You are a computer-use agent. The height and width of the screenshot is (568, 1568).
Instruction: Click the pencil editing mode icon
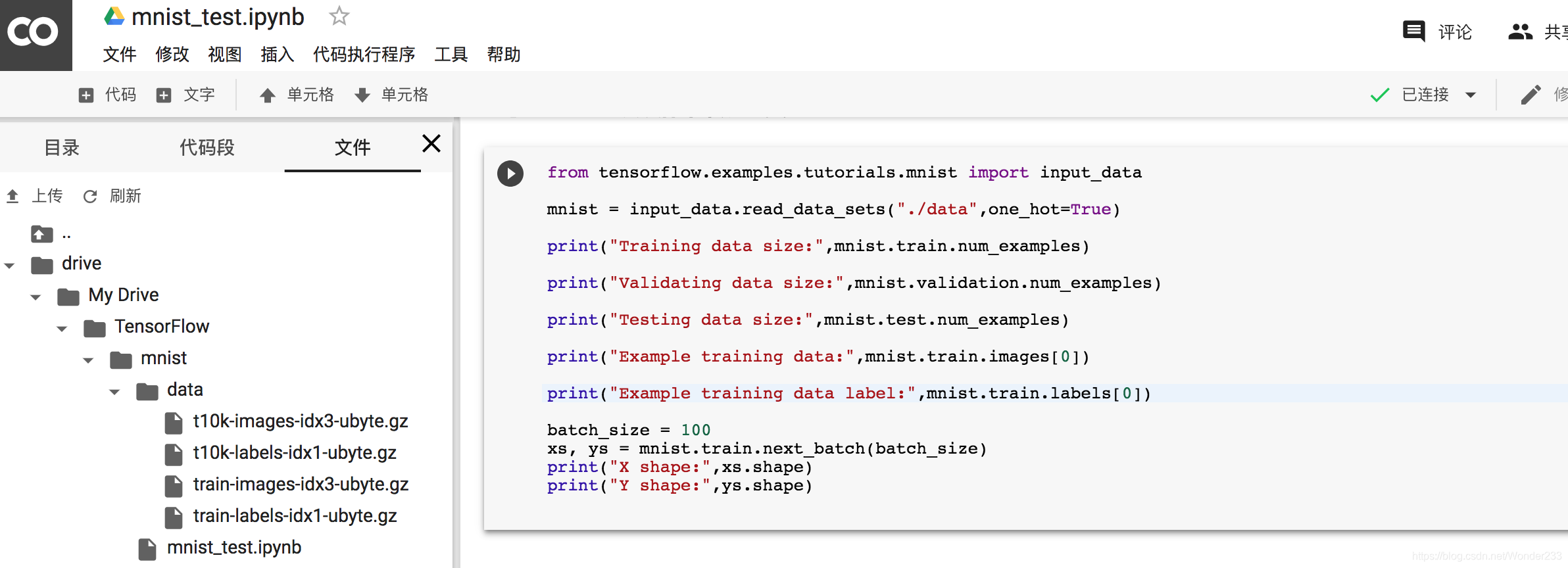[x=1531, y=95]
